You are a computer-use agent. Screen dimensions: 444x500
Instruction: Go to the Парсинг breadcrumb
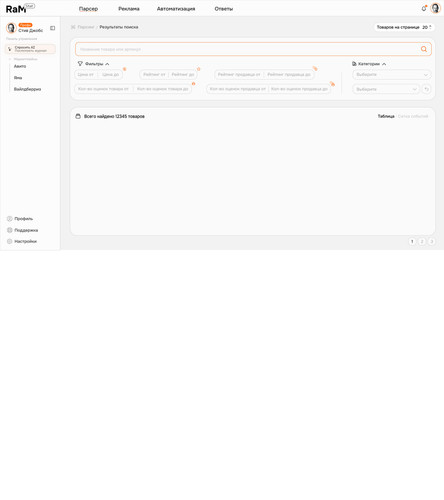click(86, 27)
